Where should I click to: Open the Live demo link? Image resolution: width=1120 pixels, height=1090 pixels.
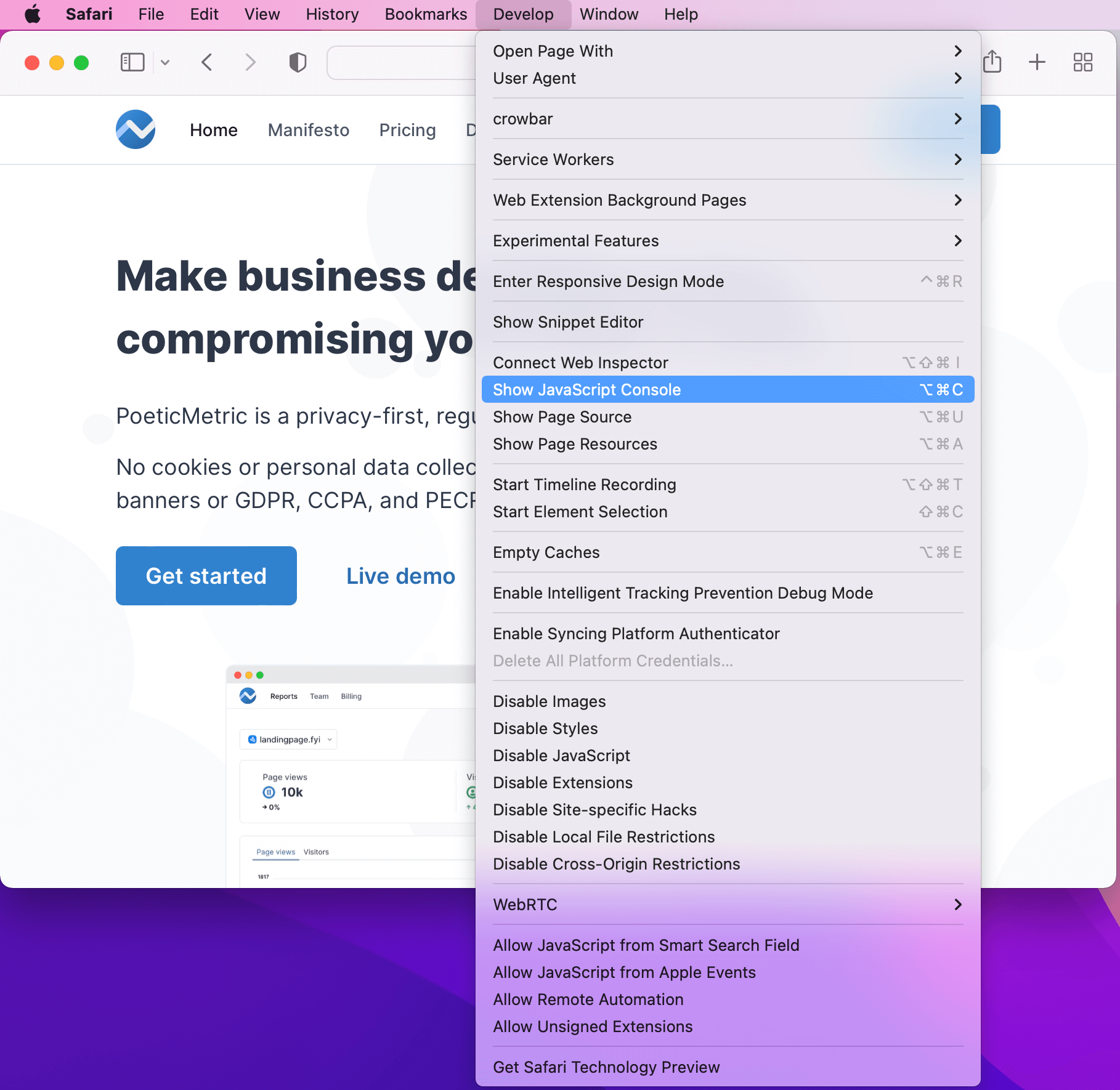coord(400,576)
